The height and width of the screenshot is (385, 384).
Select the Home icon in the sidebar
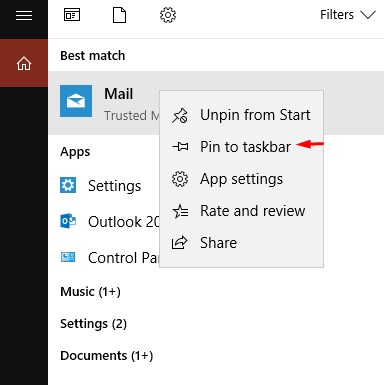coord(24,63)
